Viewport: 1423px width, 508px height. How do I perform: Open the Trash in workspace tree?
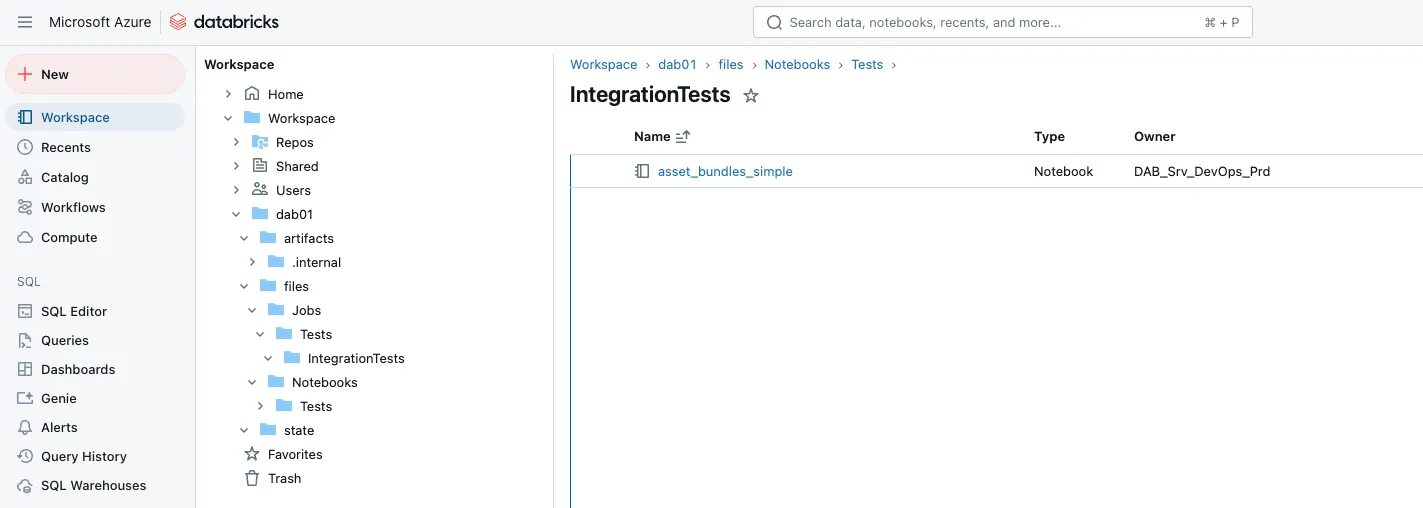tap(284, 478)
